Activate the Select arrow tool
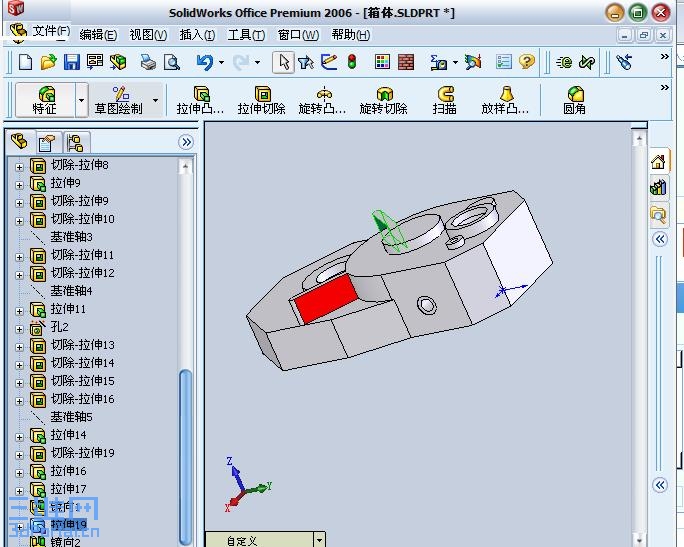 284,62
